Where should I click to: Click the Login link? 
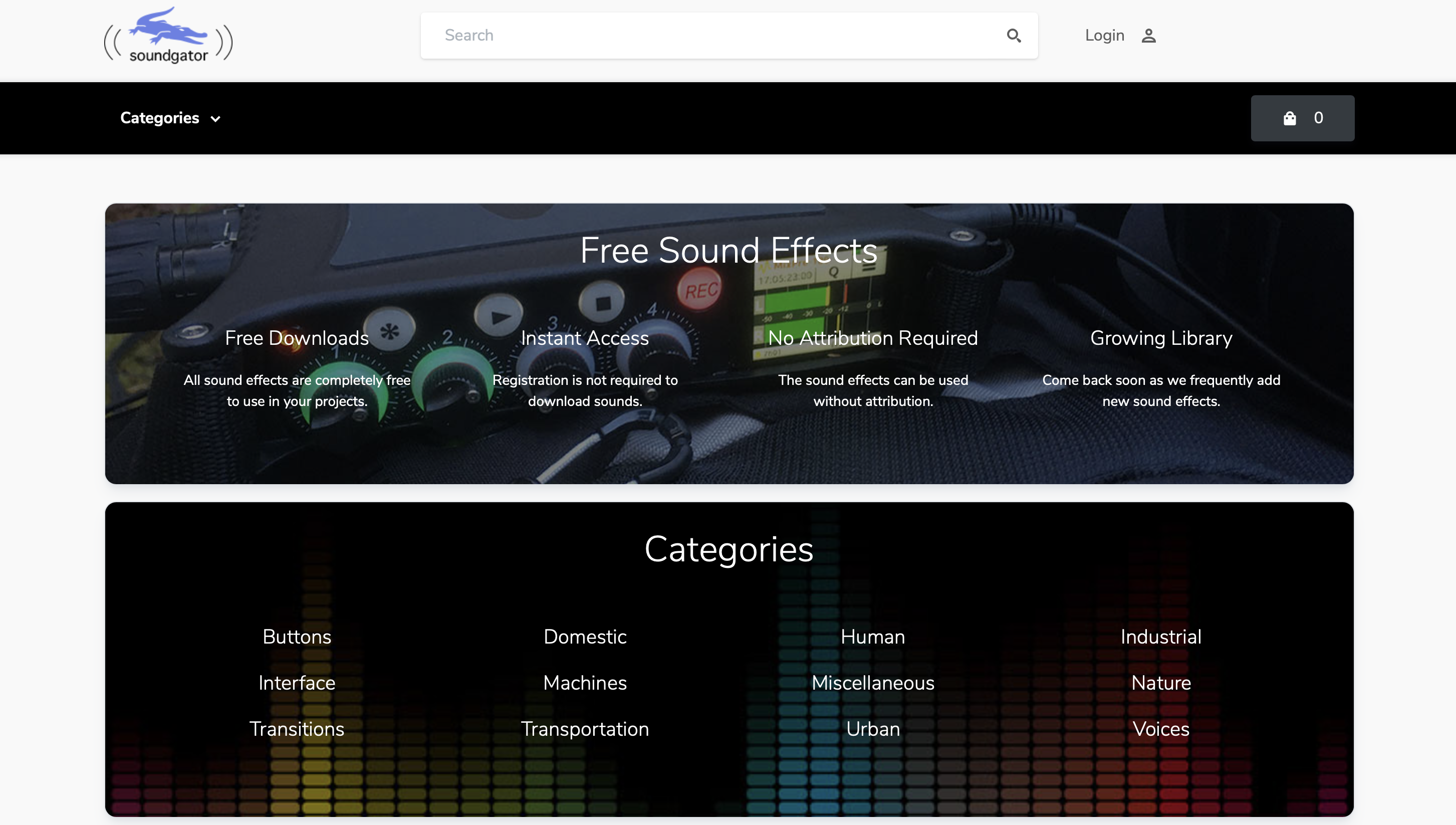tap(1104, 35)
